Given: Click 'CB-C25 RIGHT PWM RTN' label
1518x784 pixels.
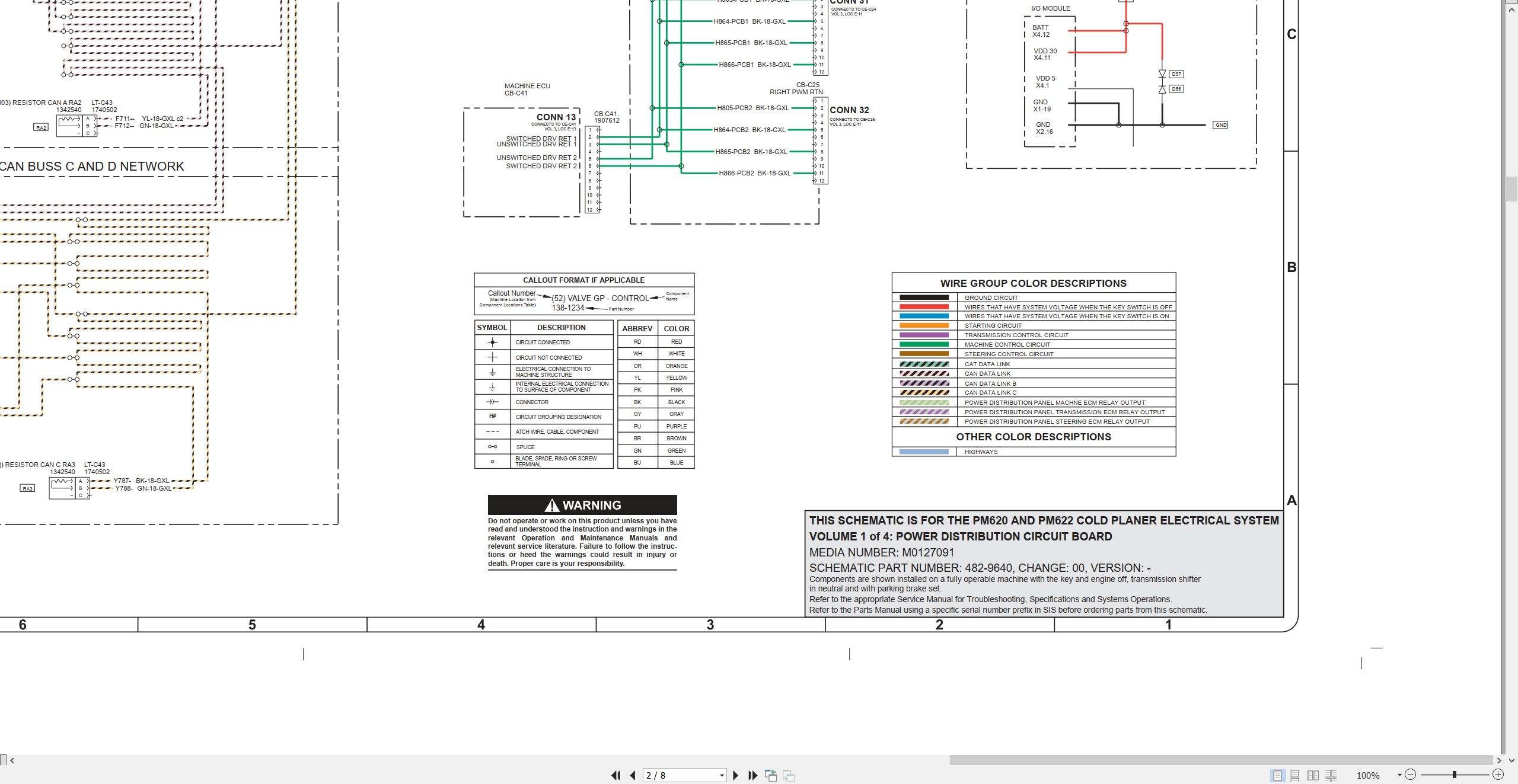Looking at the screenshot, I should click(796, 88).
